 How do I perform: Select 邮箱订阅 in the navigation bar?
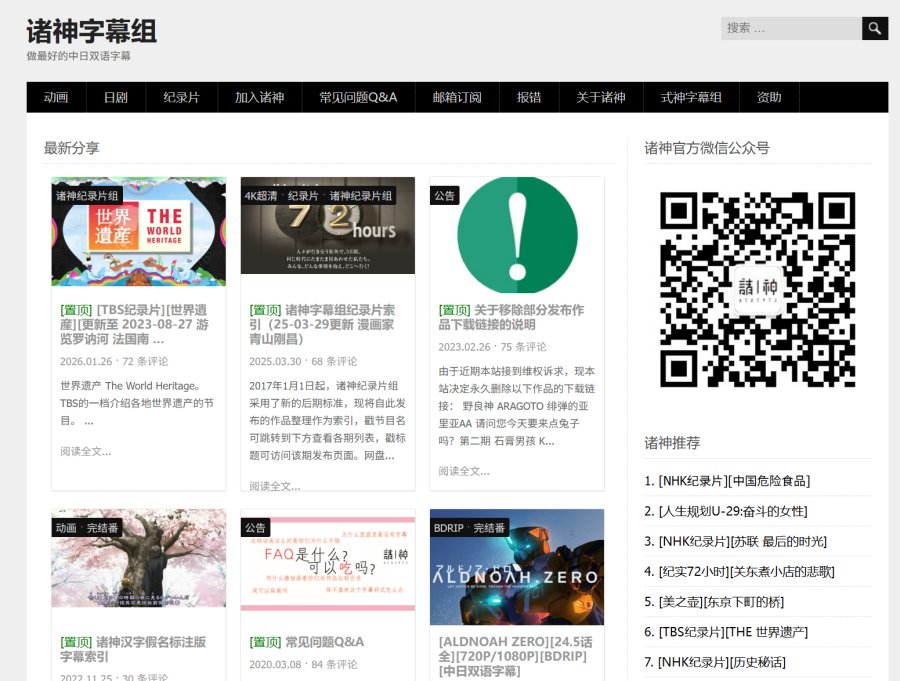pos(457,97)
